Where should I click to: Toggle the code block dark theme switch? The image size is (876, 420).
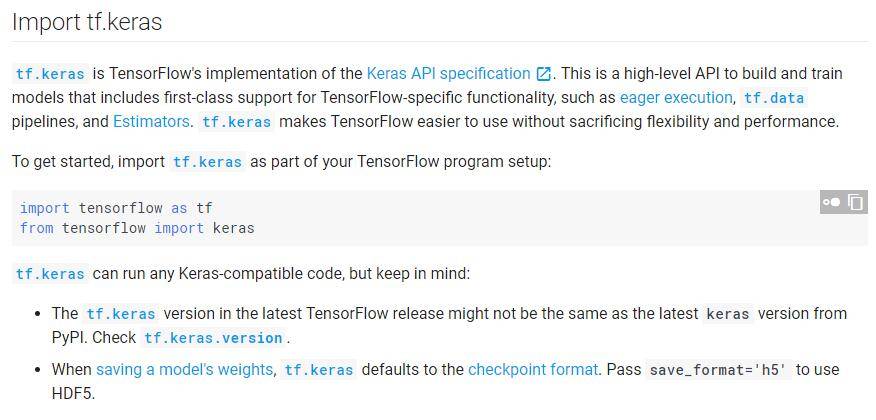[x=831, y=202]
